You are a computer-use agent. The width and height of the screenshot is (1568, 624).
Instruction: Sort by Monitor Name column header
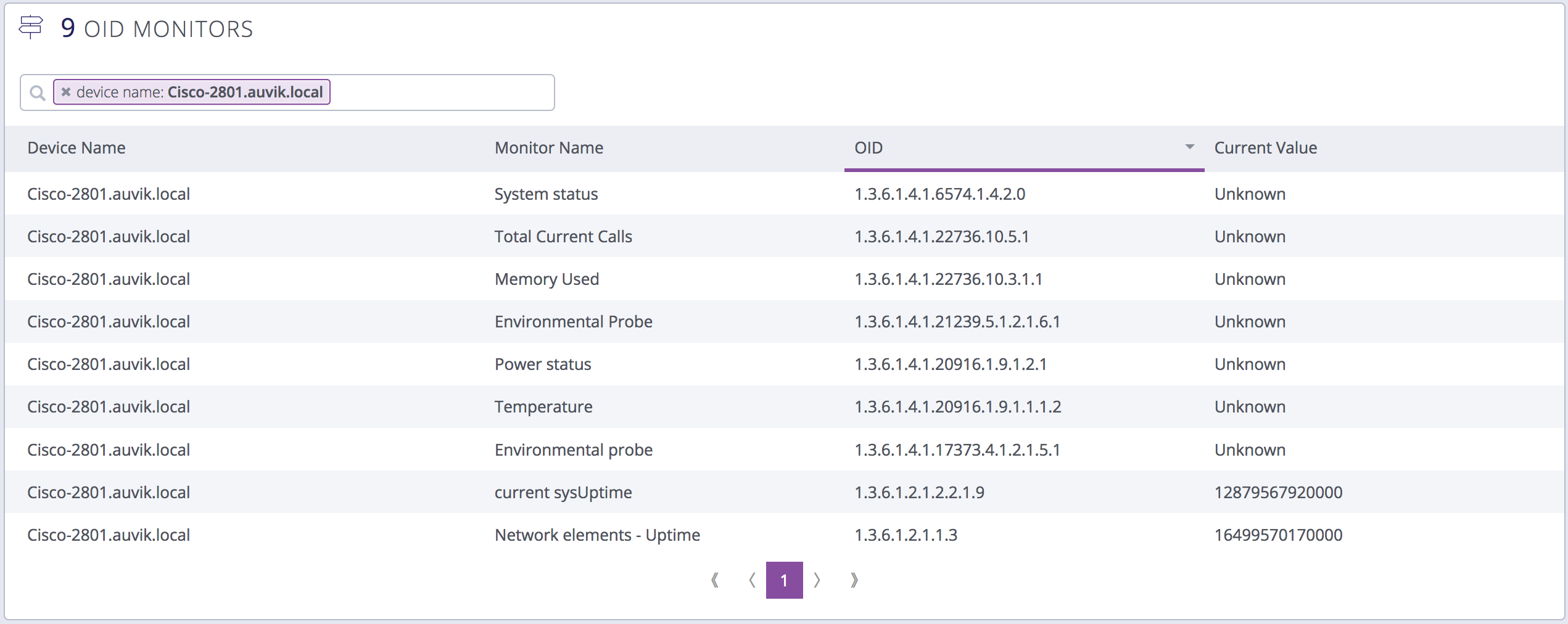pyautogui.click(x=549, y=148)
